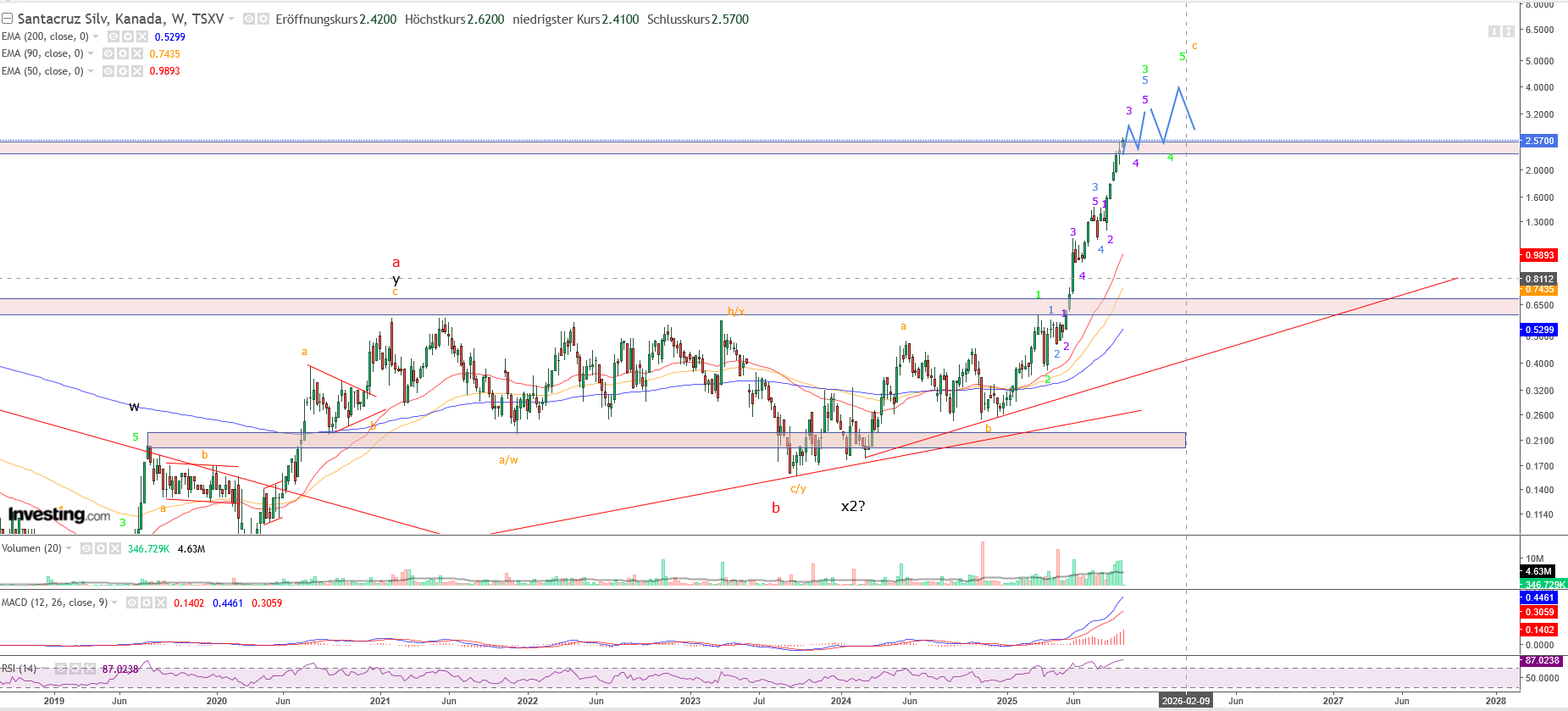Click the move pane down arrow icon
The height and width of the screenshot is (711, 1568).
(1494, 31)
